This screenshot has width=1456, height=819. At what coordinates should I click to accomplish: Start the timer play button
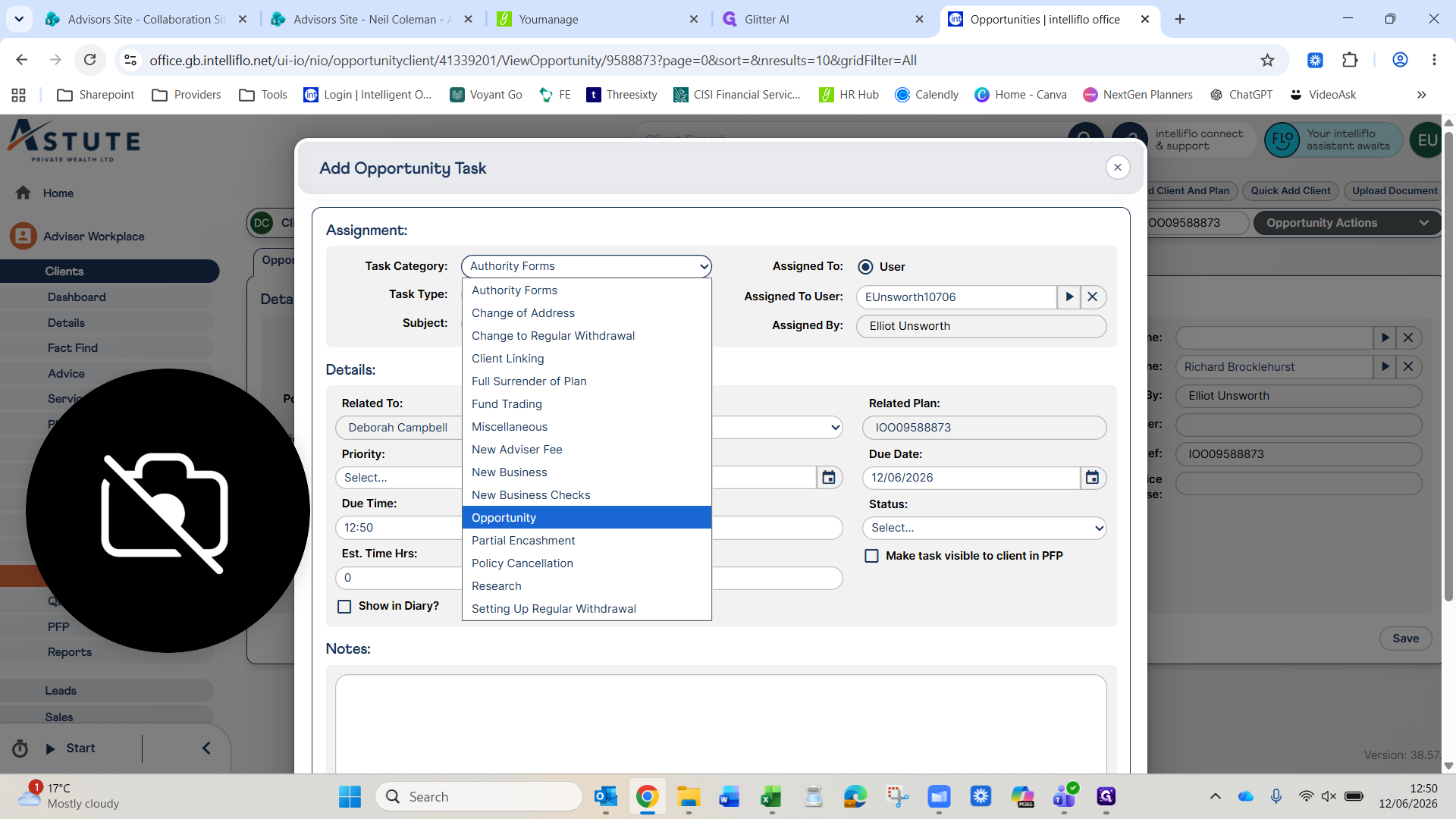tap(51, 749)
